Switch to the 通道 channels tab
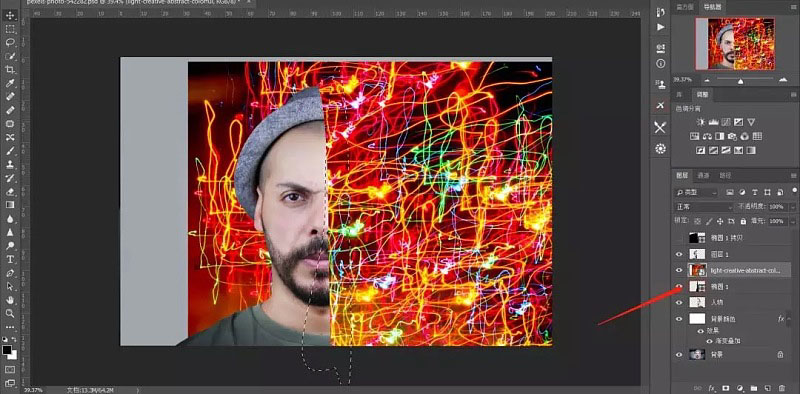Viewport: 800px width, 394px height. click(x=703, y=176)
